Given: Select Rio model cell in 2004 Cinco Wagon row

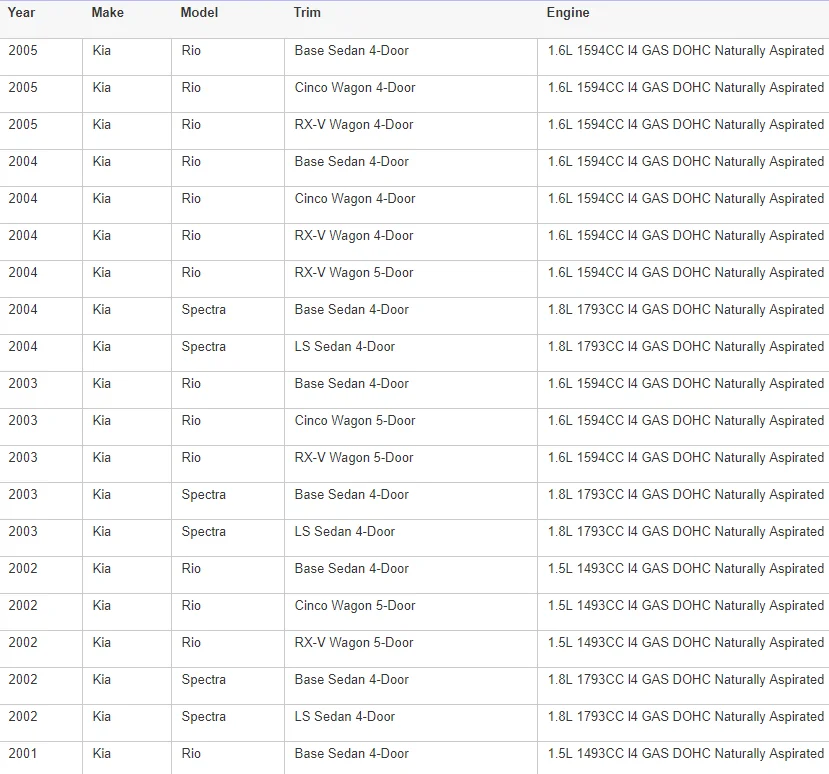Looking at the screenshot, I should (228, 205).
